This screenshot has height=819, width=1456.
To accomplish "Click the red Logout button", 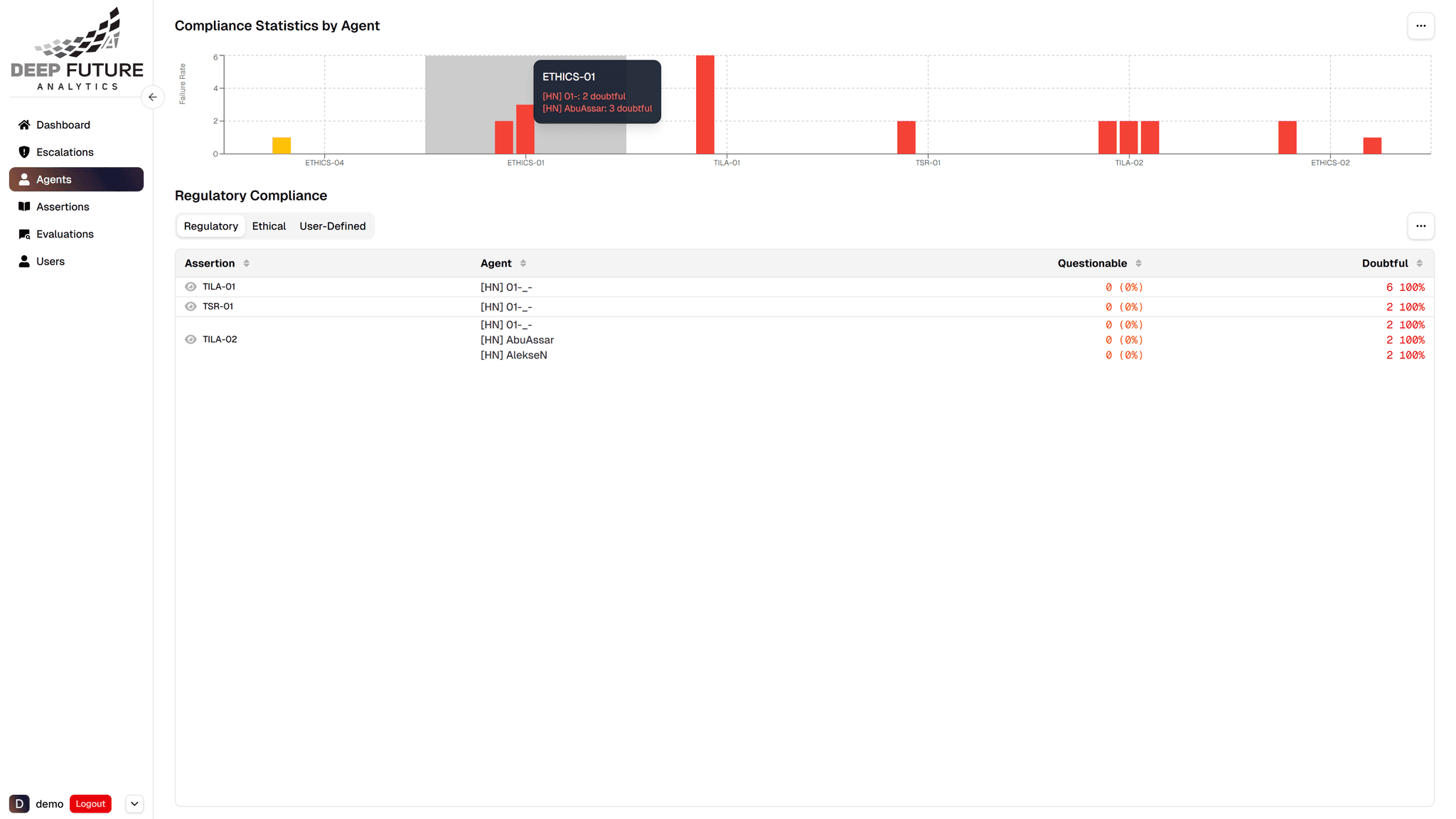I will click(90, 804).
